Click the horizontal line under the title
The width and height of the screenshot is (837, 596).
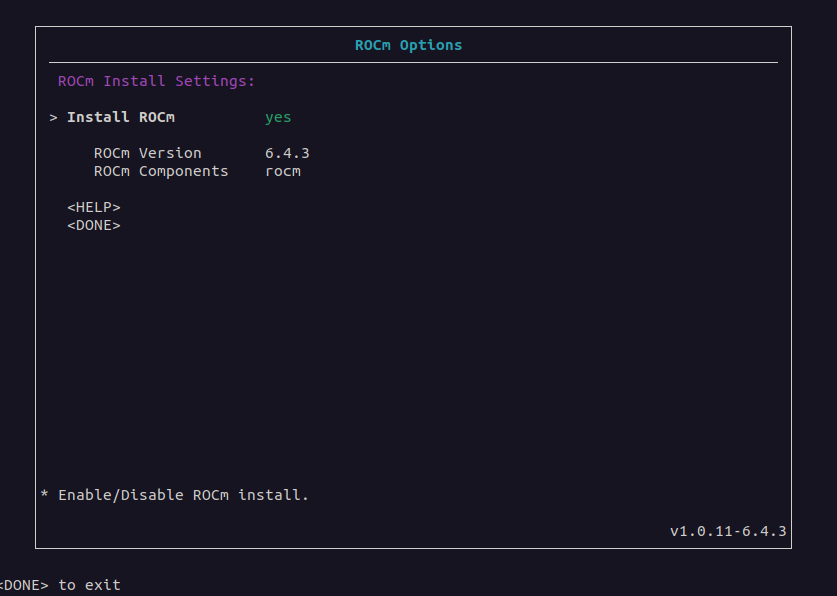(x=413, y=63)
